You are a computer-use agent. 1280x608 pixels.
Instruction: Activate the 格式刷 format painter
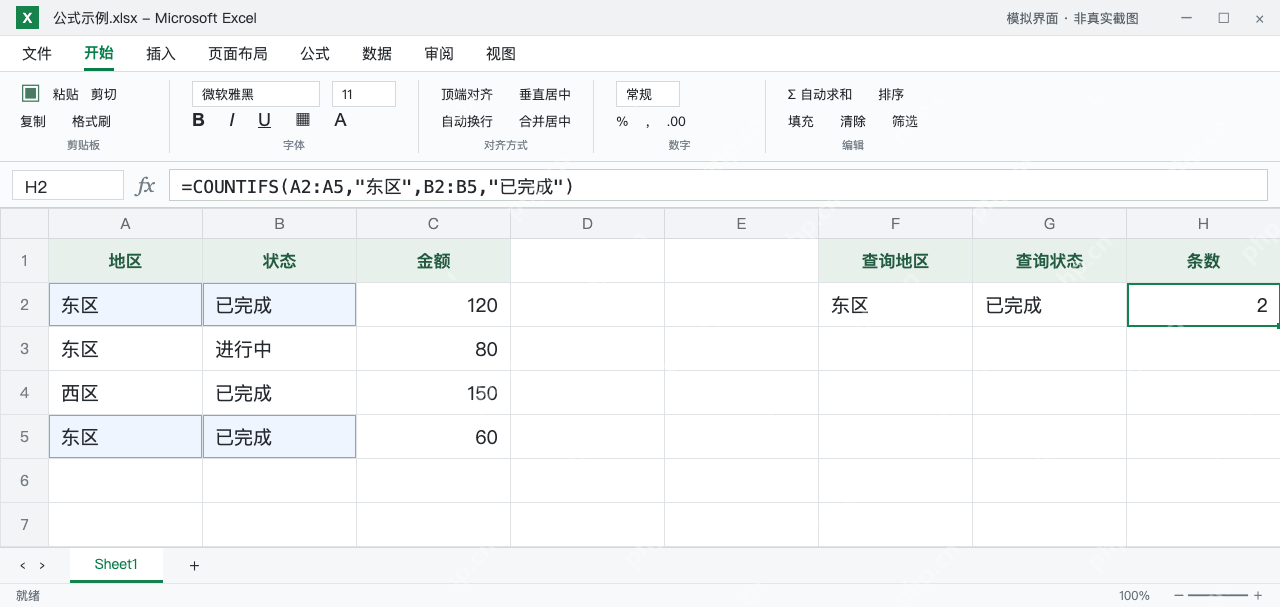pyautogui.click(x=91, y=121)
